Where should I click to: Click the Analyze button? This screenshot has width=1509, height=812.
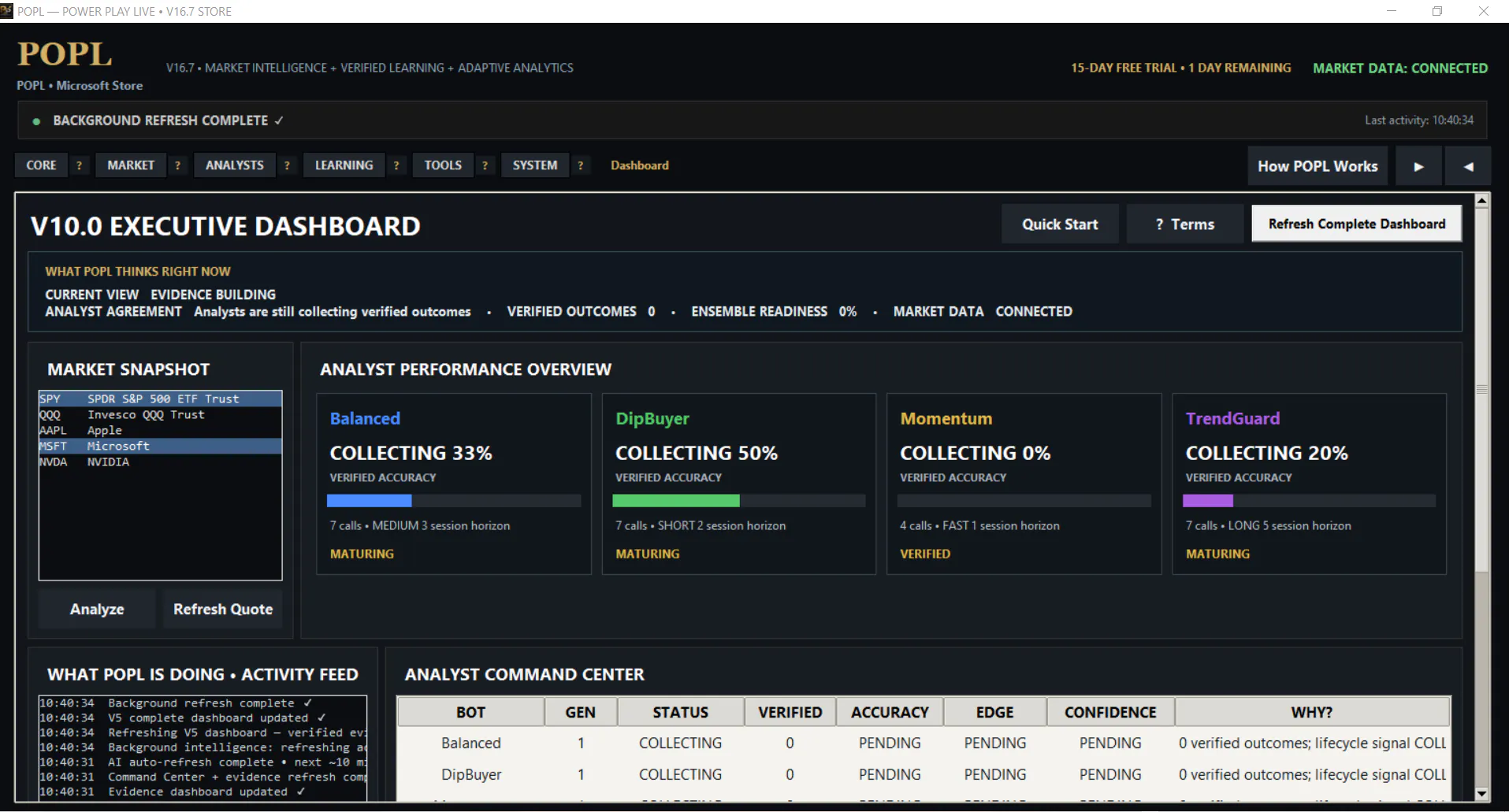[x=97, y=609]
